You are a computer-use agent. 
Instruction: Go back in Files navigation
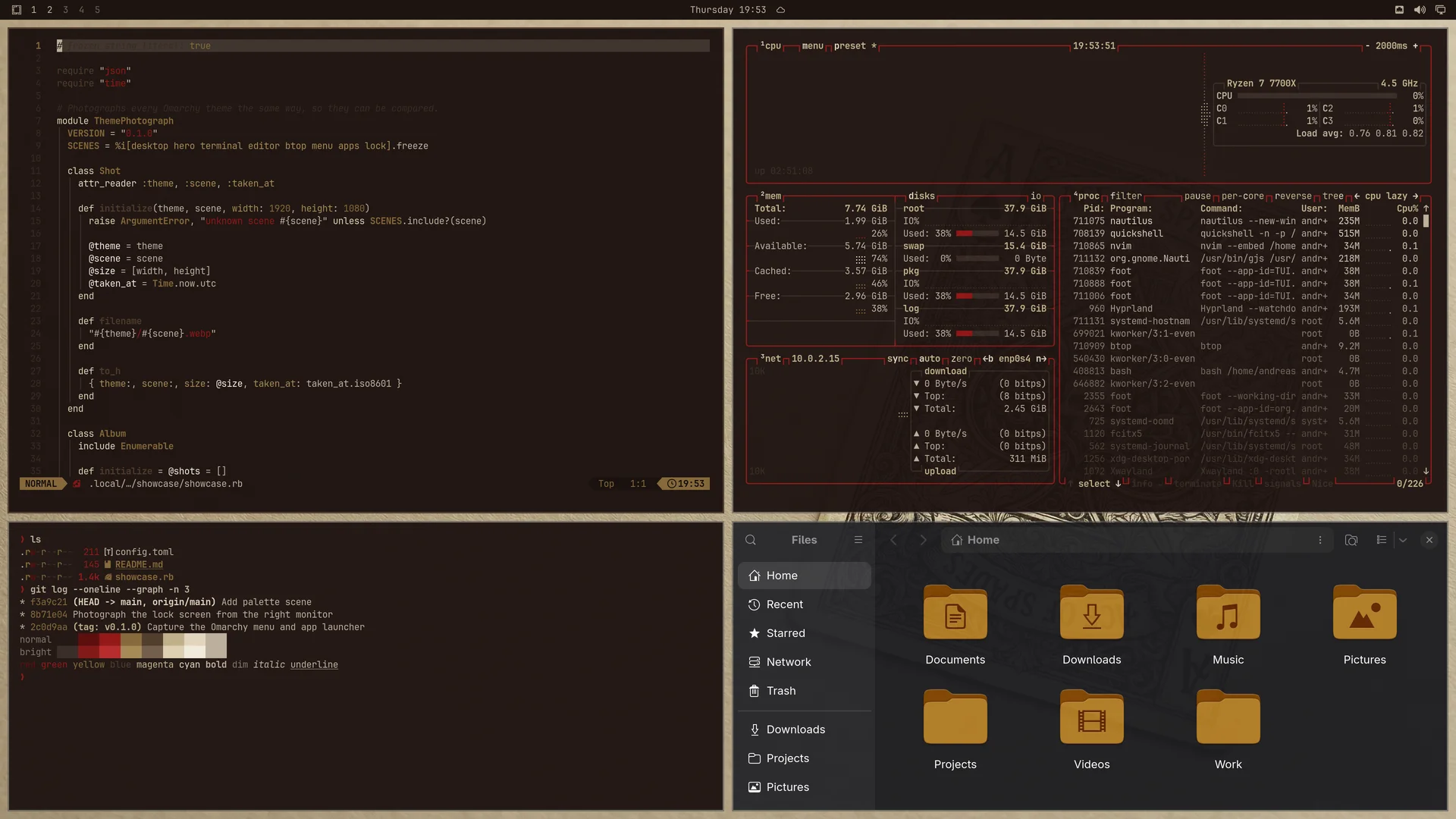[x=893, y=540]
